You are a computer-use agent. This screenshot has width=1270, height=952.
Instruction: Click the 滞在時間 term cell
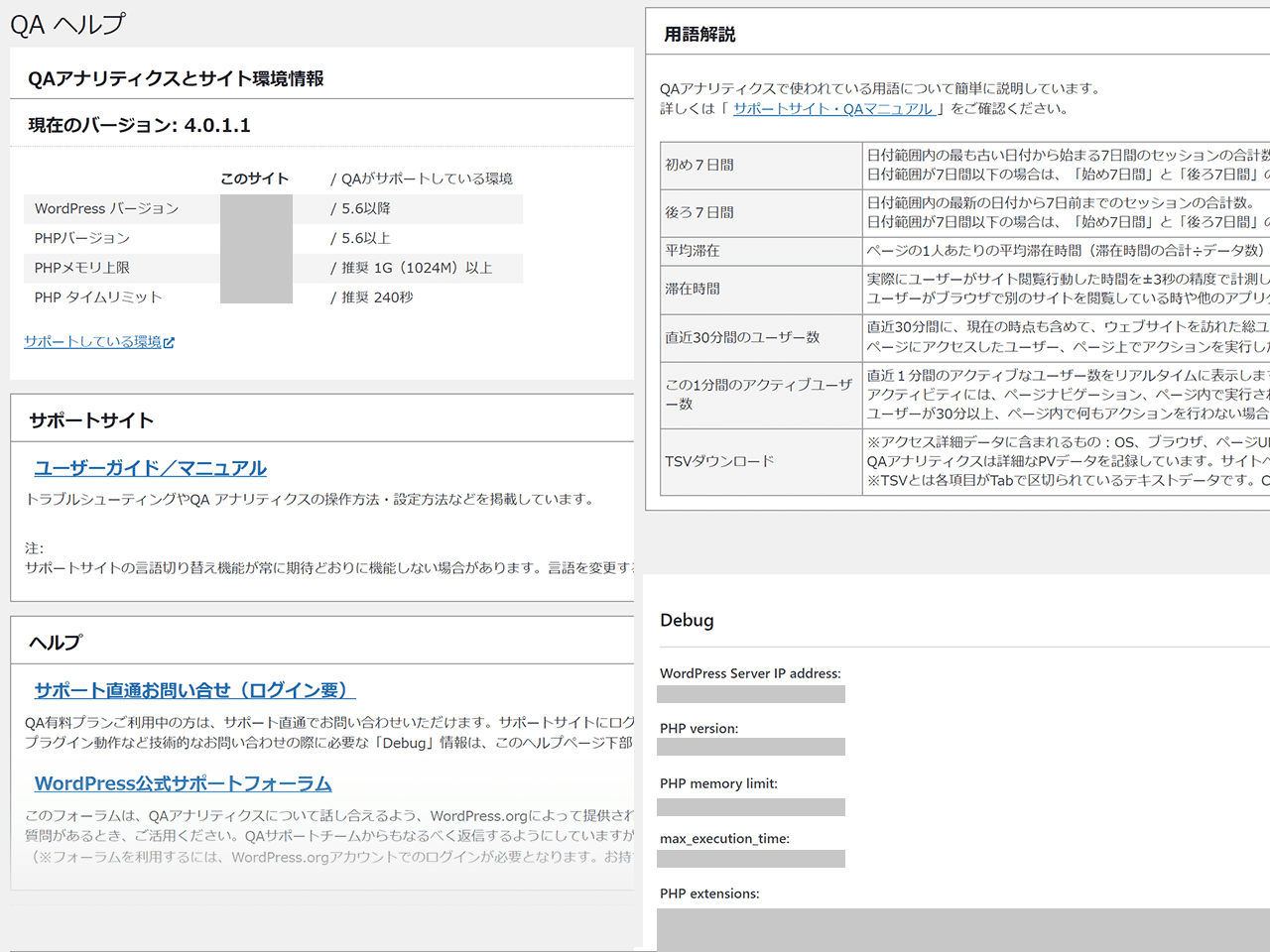click(761, 290)
